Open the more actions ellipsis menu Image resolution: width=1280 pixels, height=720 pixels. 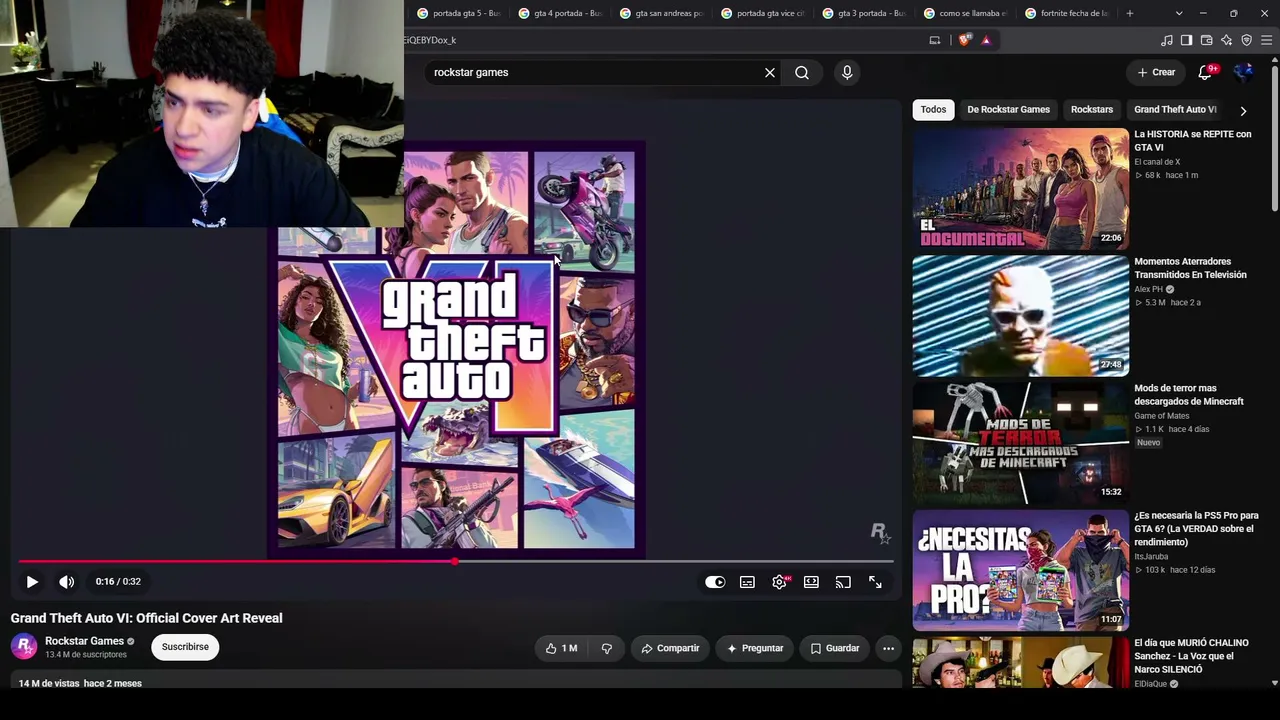tap(888, 648)
